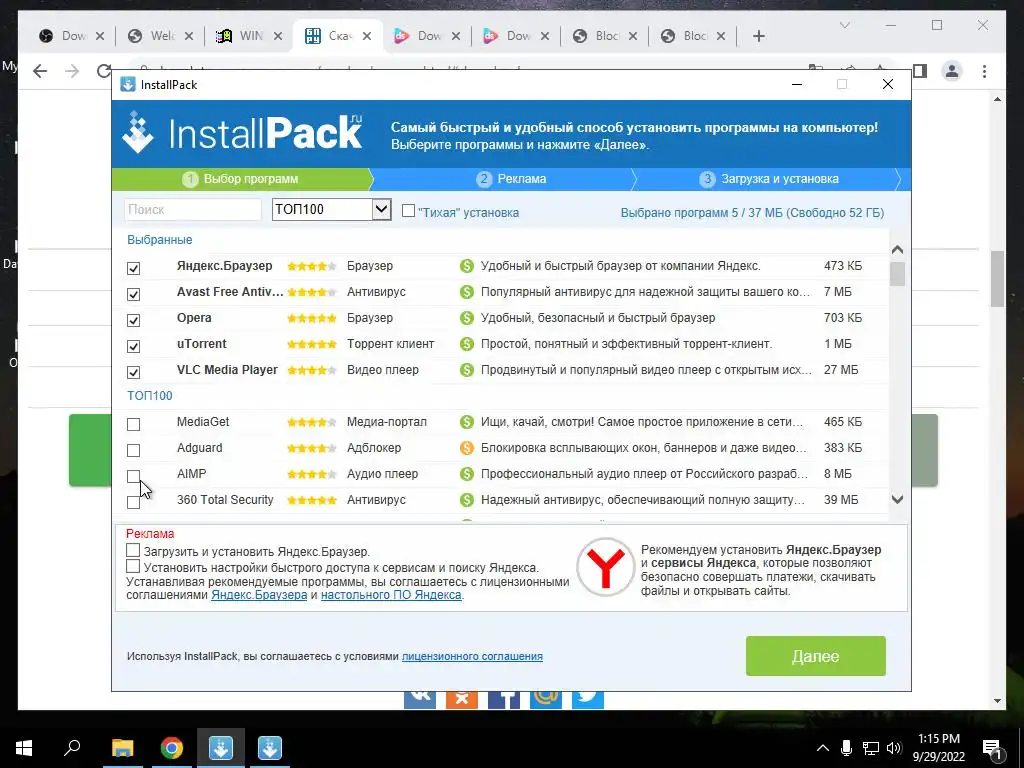Open a new Chrome tab with plus button
1024x768 pixels.
759,36
